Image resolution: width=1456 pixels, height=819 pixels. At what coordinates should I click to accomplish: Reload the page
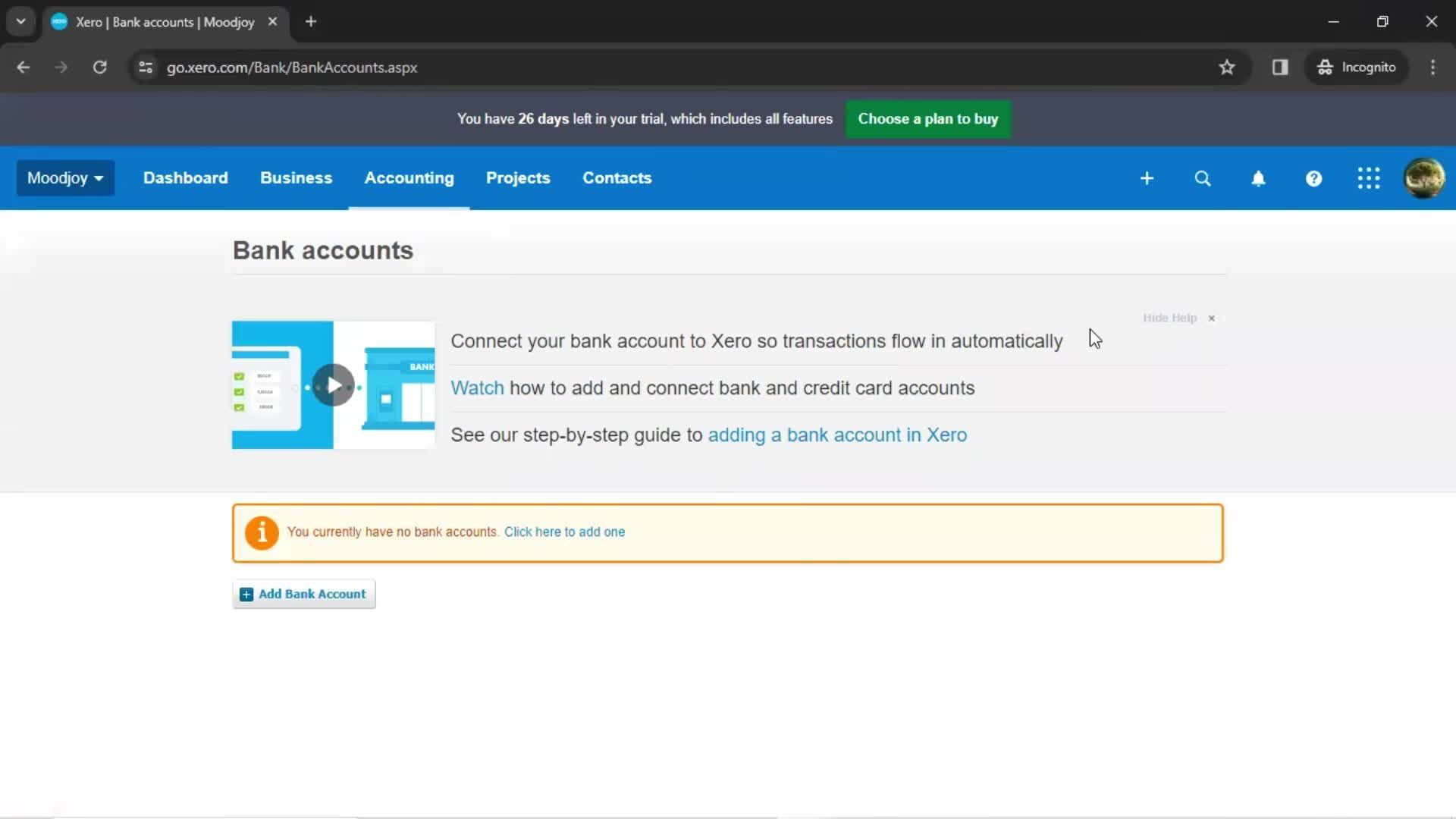pos(99,67)
